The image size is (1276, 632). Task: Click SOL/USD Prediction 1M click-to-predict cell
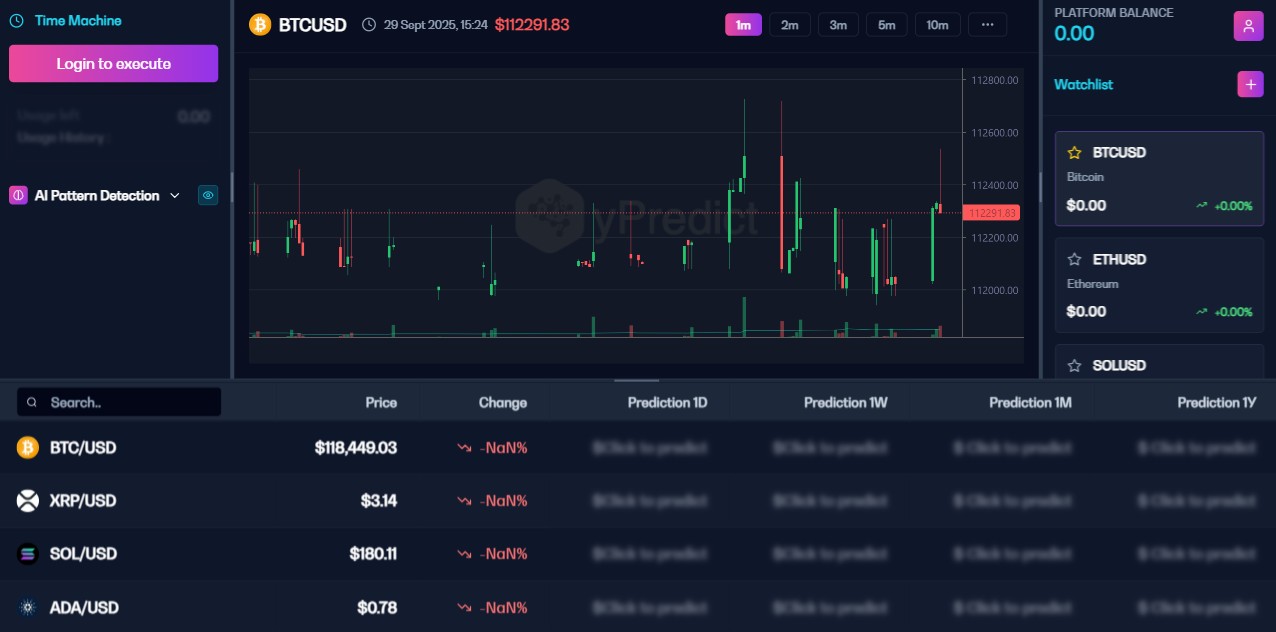pos(1011,554)
